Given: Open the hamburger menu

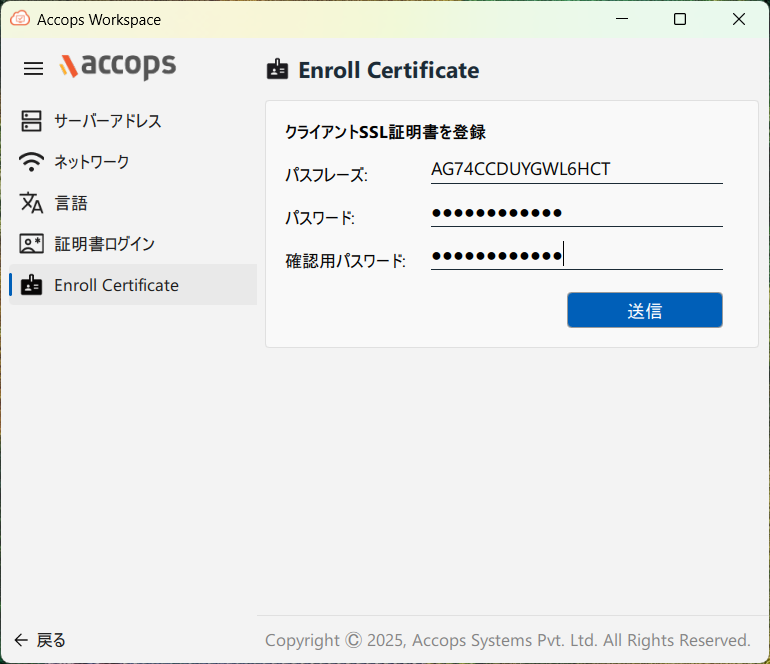Looking at the screenshot, I should pos(33,69).
